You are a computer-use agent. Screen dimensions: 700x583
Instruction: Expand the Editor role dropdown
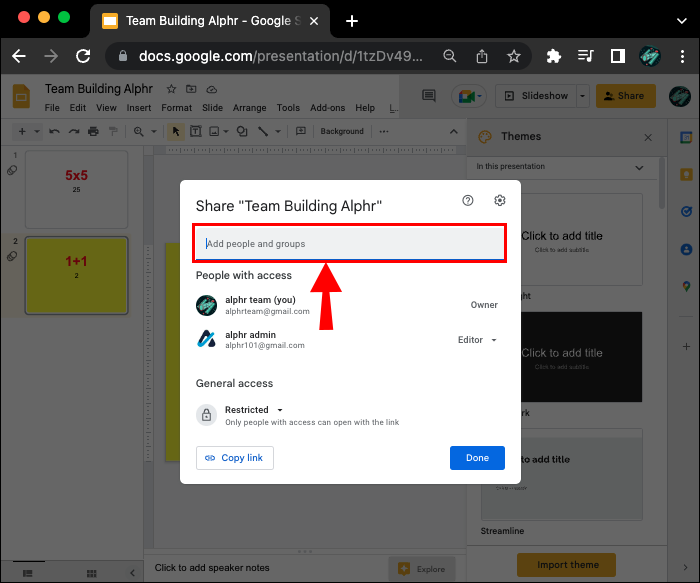(x=477, y=340)
